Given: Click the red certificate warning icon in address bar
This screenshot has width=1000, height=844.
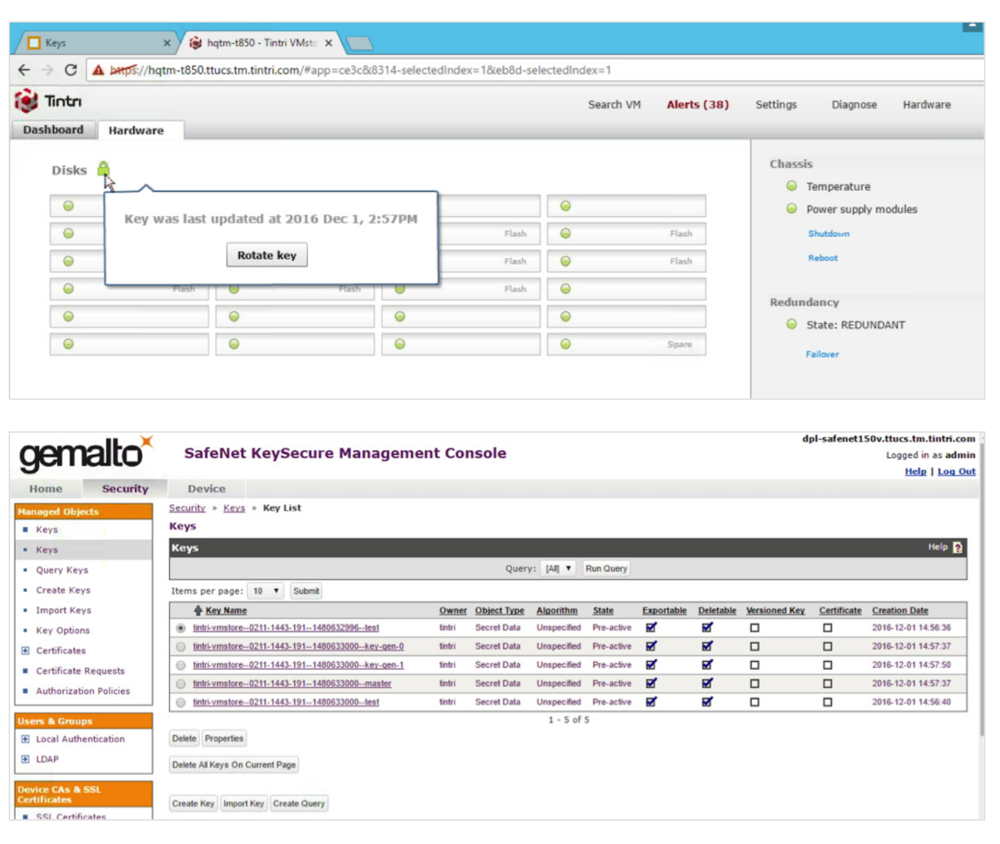Looking at the screenshot, I should pos(98,70).
